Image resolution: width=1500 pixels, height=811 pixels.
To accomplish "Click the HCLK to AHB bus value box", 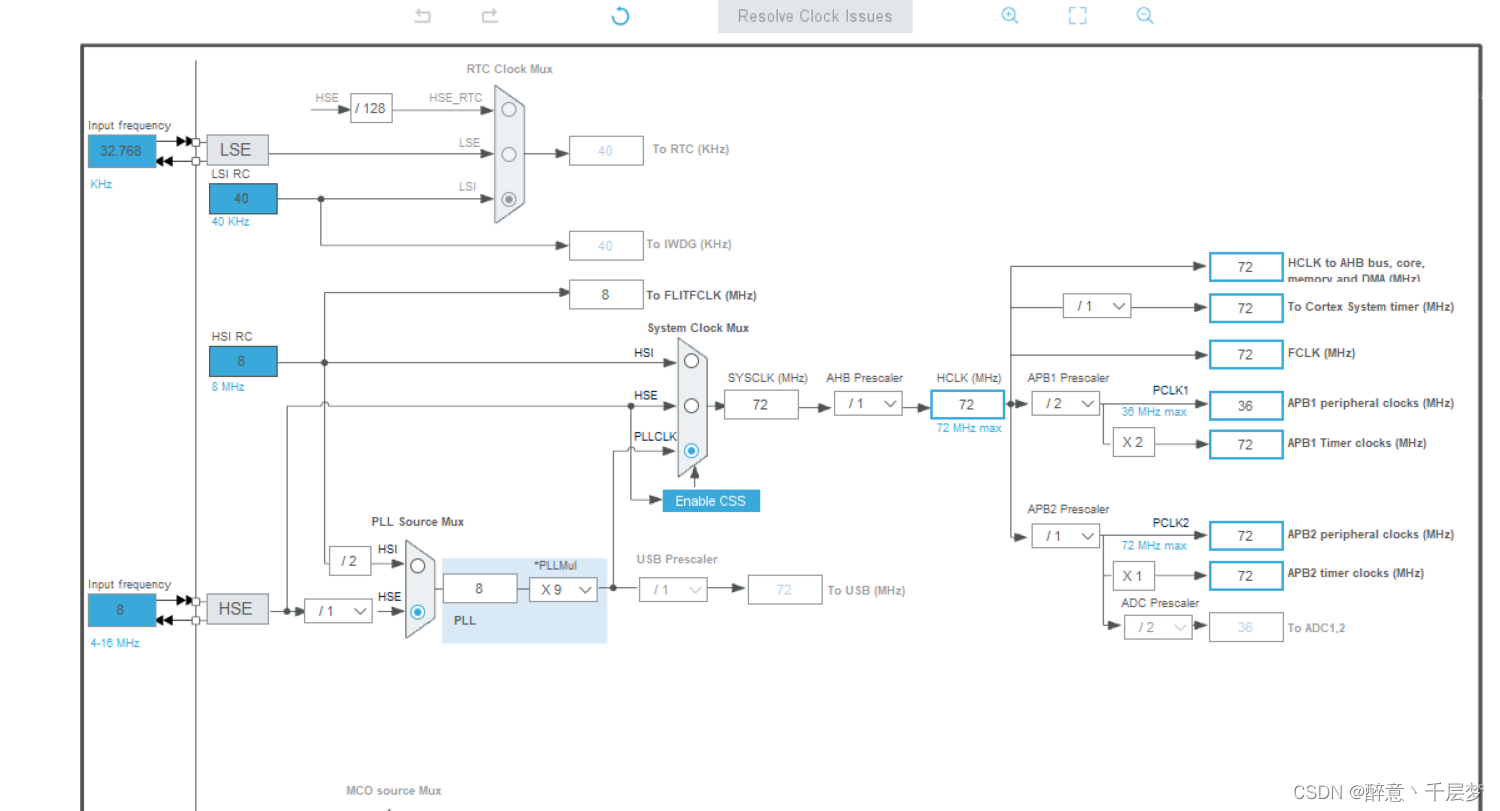I will pyautogui.click(x=1246, y=267).
